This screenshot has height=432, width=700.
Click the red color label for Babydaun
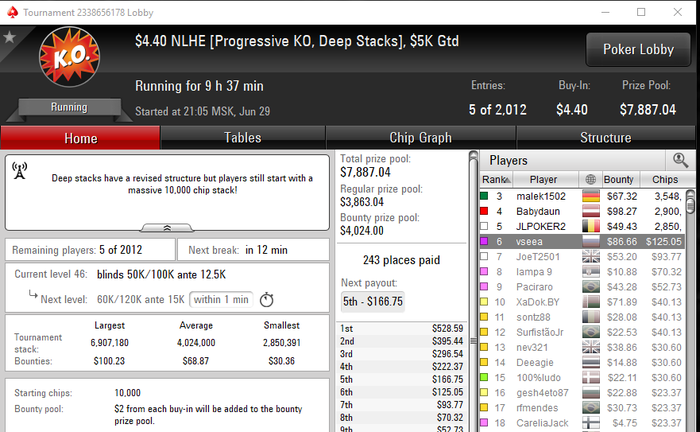point(484,211)
